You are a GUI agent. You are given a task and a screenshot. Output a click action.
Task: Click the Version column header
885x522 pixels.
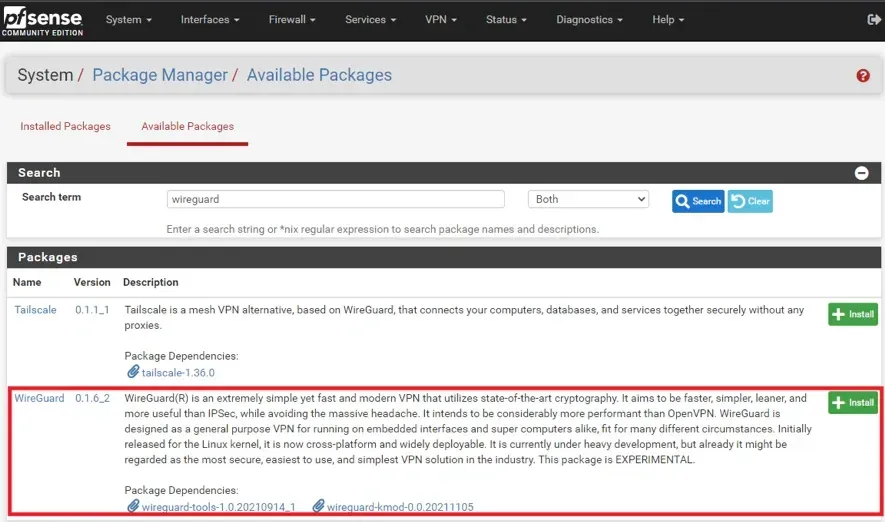92,282
